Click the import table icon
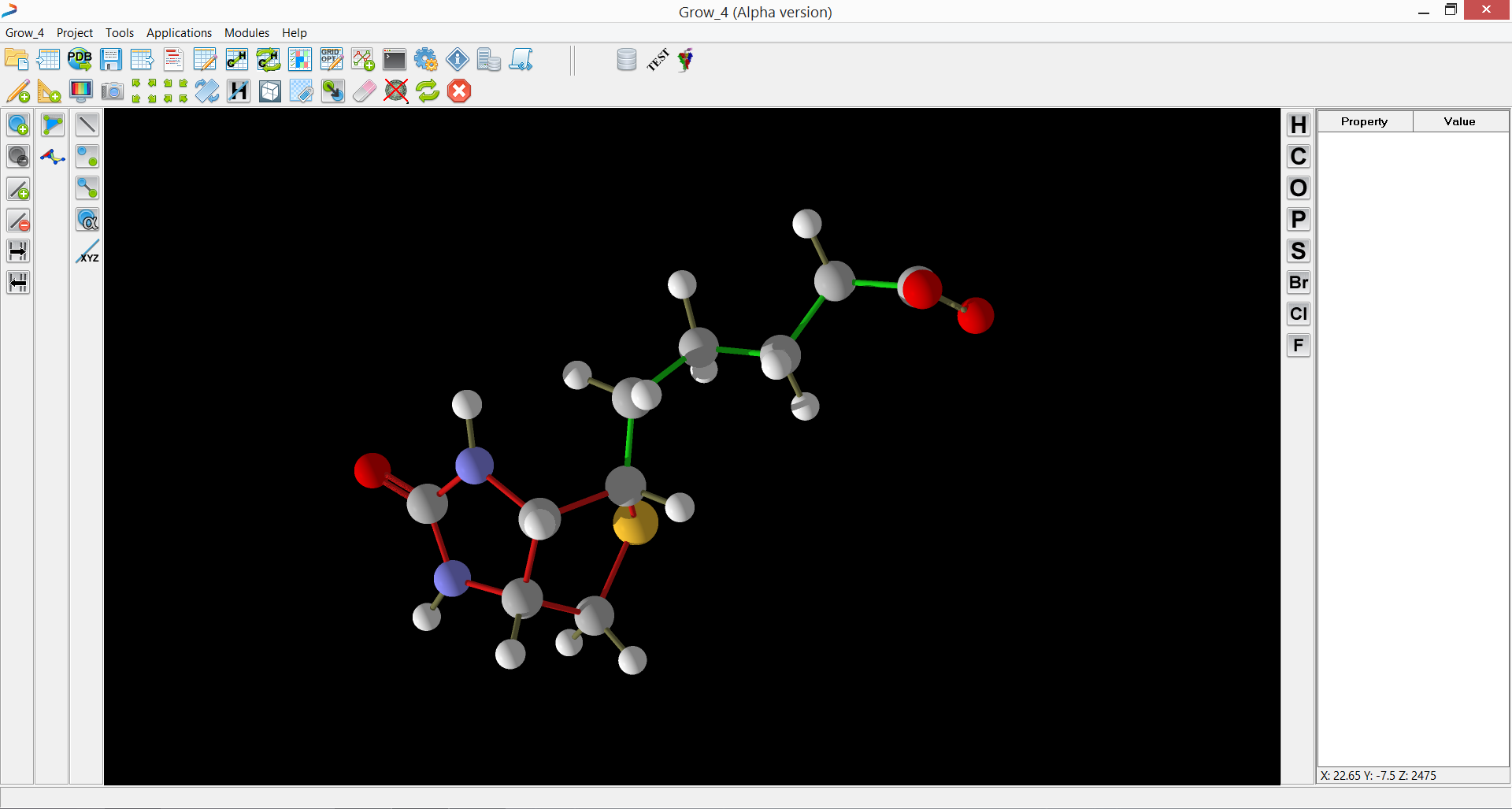Image resolution: width=1512 pixels, height=809 pixels. [x=48, y=60]
